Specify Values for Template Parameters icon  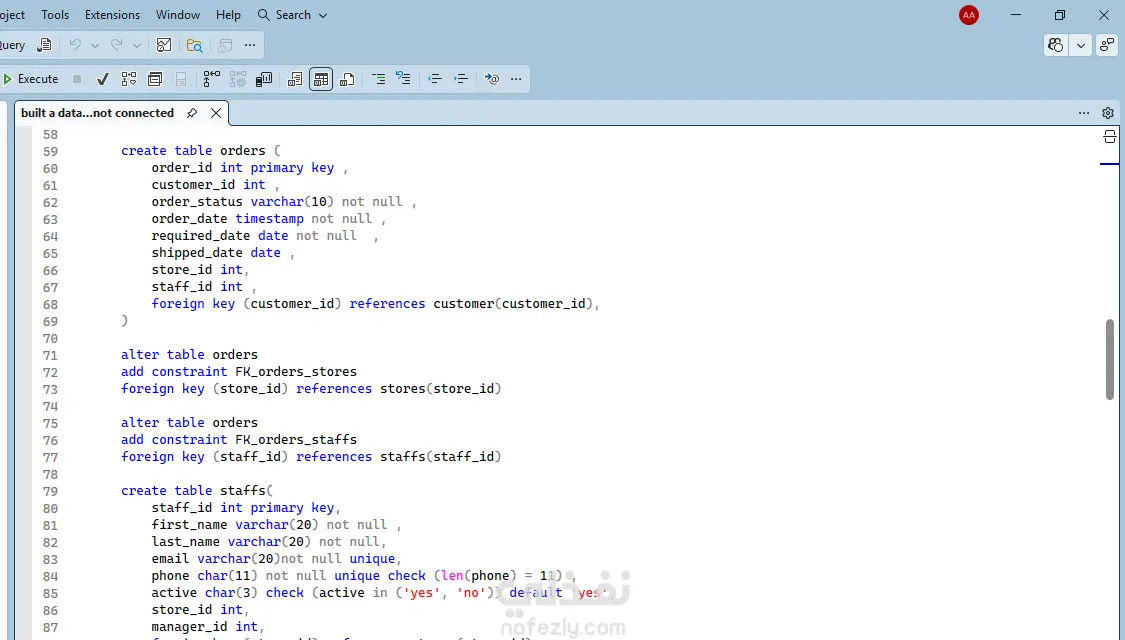coord(491,79)
